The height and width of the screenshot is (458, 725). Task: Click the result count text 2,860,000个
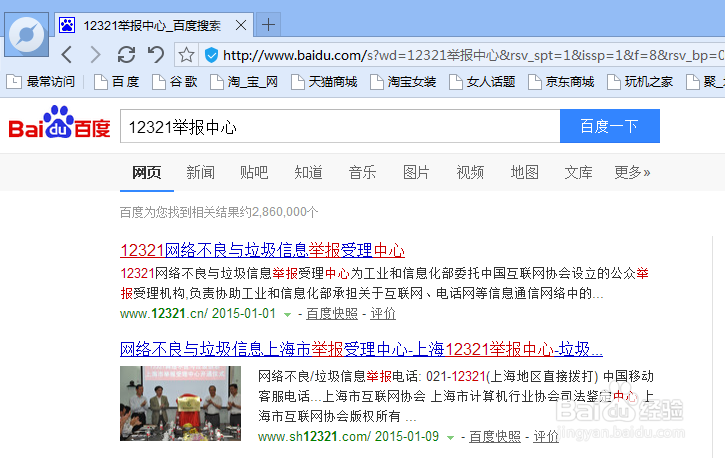coord(285,212)
